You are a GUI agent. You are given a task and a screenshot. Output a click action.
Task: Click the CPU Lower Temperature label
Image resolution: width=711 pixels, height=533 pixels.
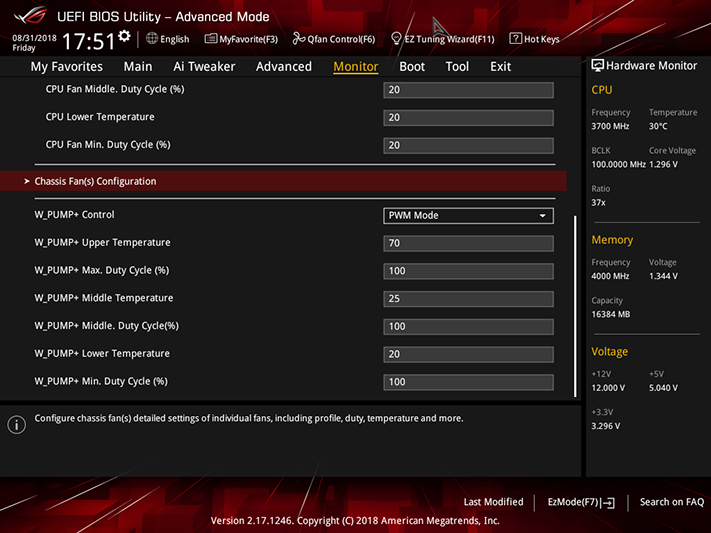[x=100, y=117]
